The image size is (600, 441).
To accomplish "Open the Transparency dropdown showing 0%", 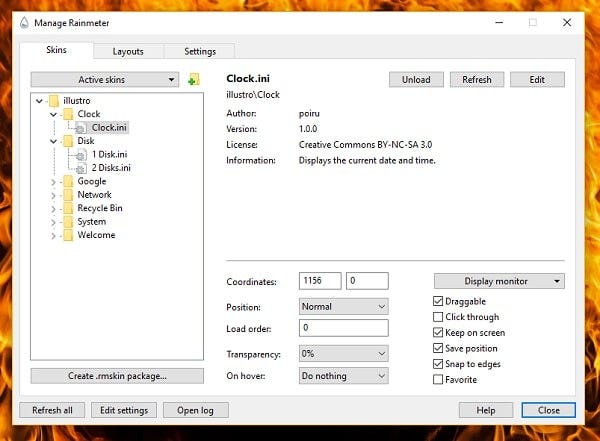I will coord(344,353).
